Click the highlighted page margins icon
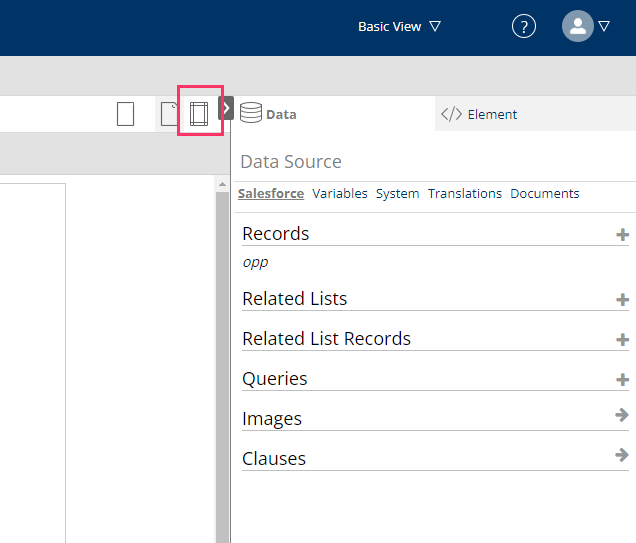636x543 pixels. click(x=199, y=113)
